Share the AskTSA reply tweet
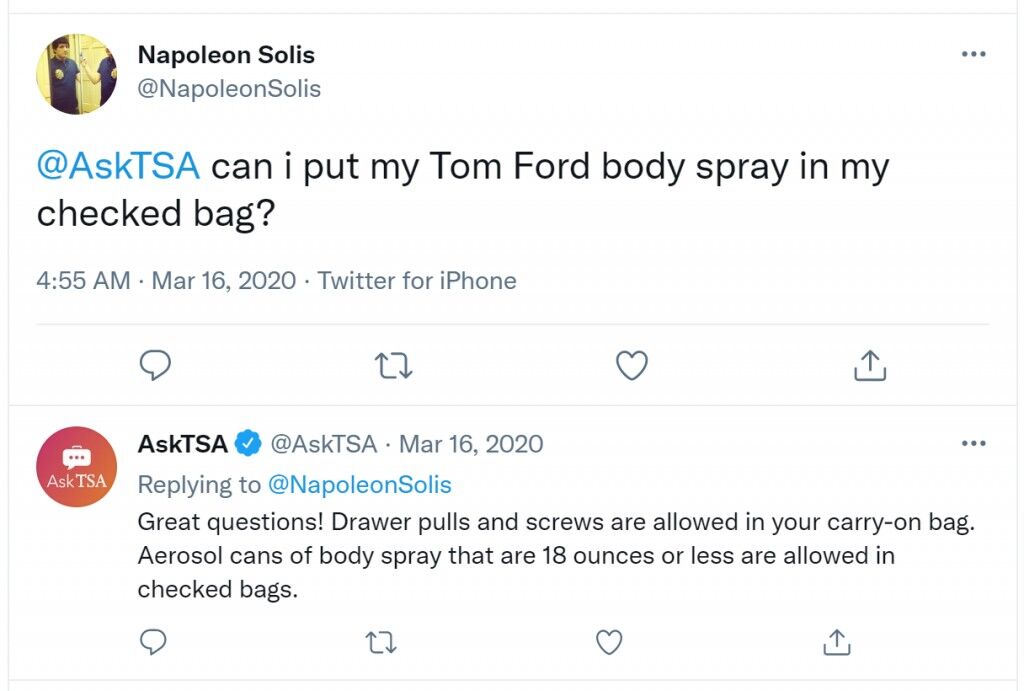1024x691 pixels. pyautogui.click(x=837, y=642)
